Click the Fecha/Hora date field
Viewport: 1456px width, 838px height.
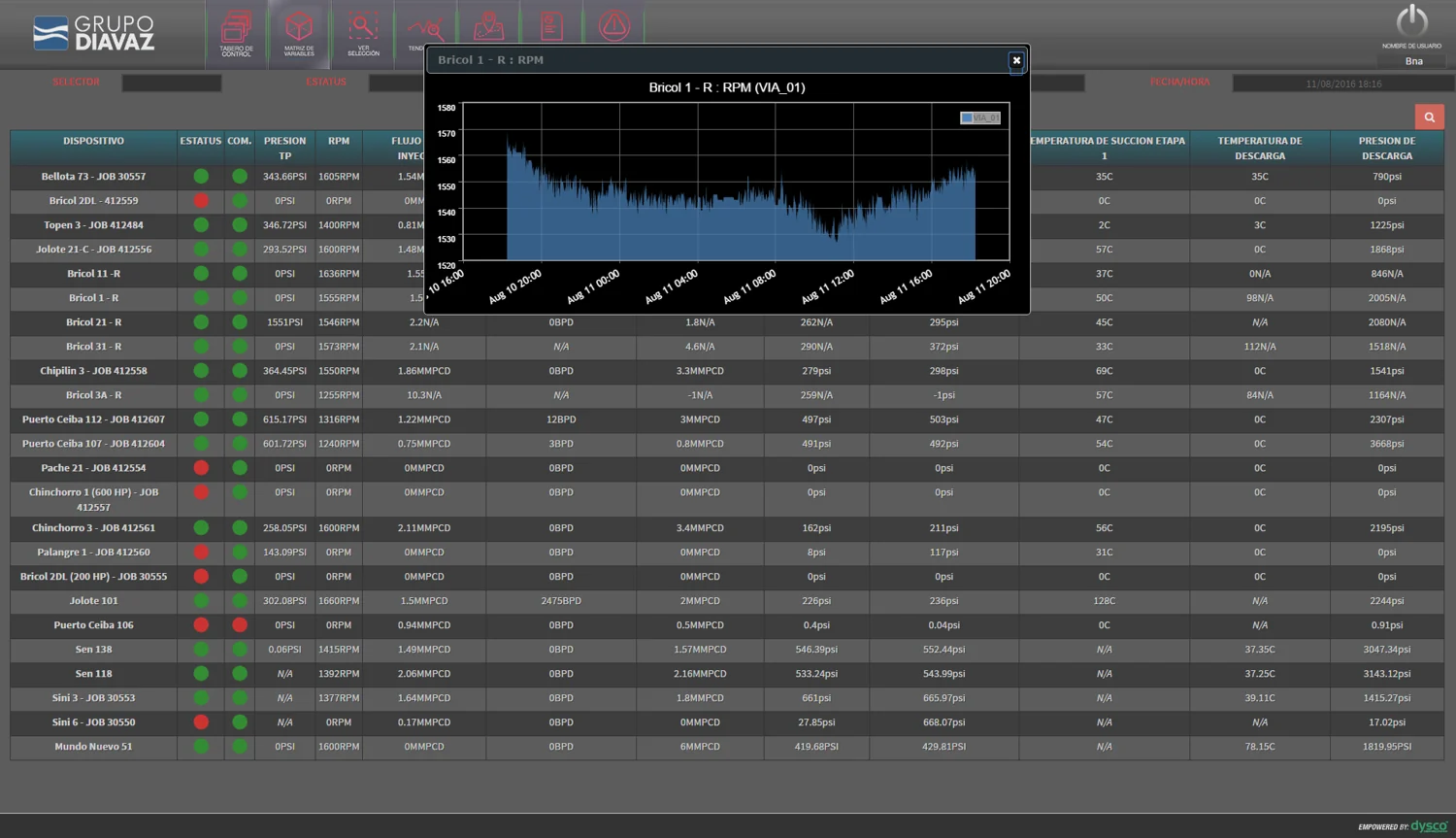point(1343,84)
